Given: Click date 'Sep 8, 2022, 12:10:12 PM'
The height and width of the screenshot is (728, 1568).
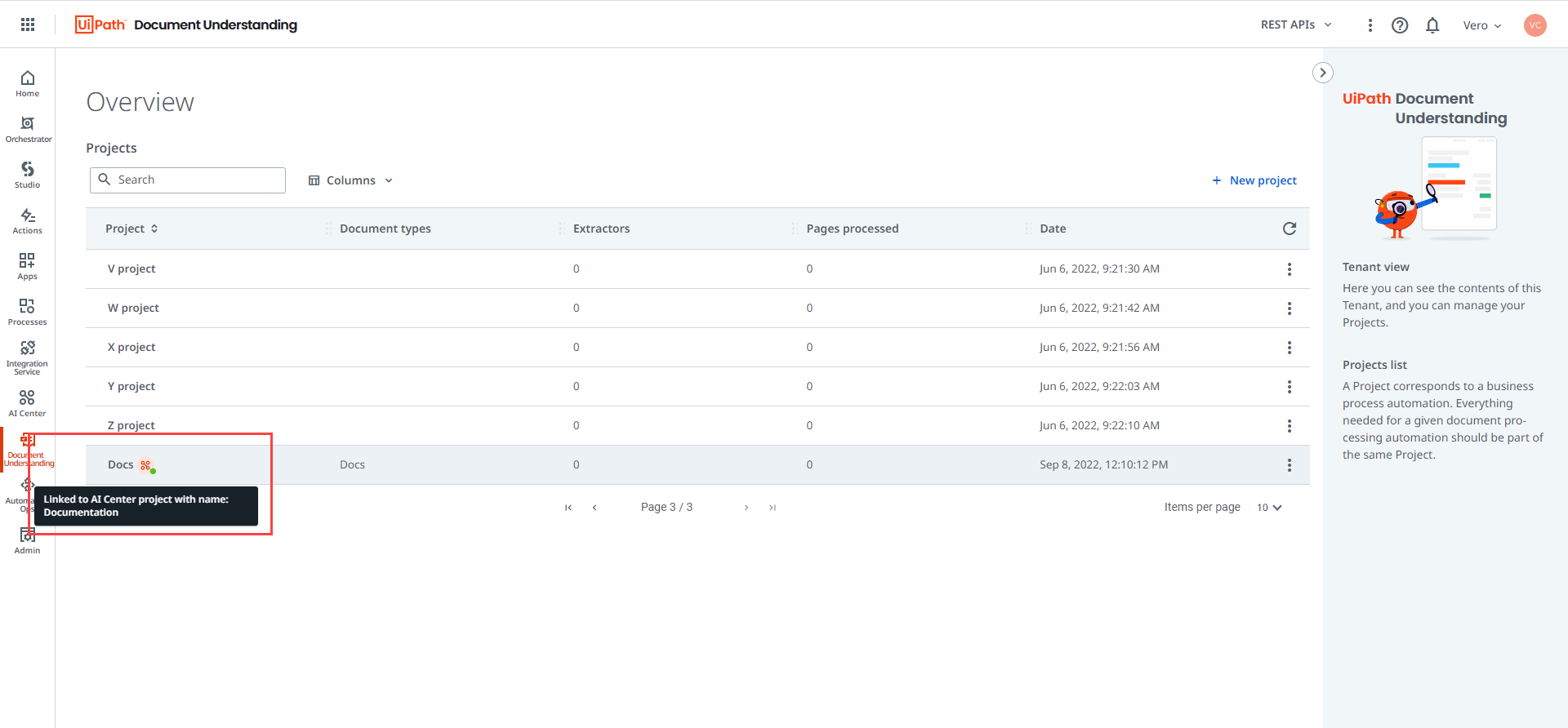Looking at the screenshot, I should coord(1104,464).
